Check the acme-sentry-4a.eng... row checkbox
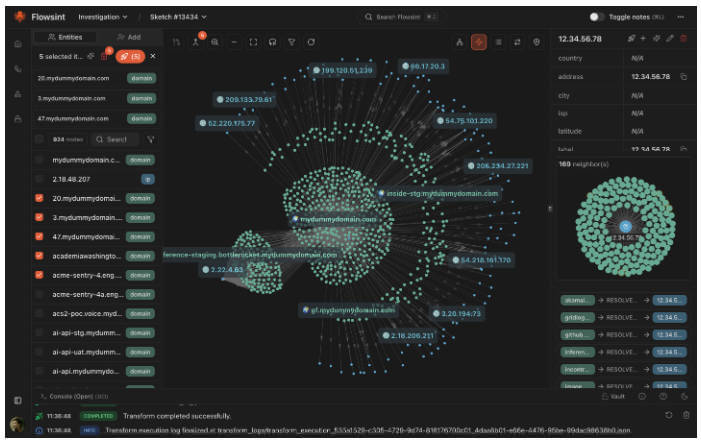 point(39,294)
